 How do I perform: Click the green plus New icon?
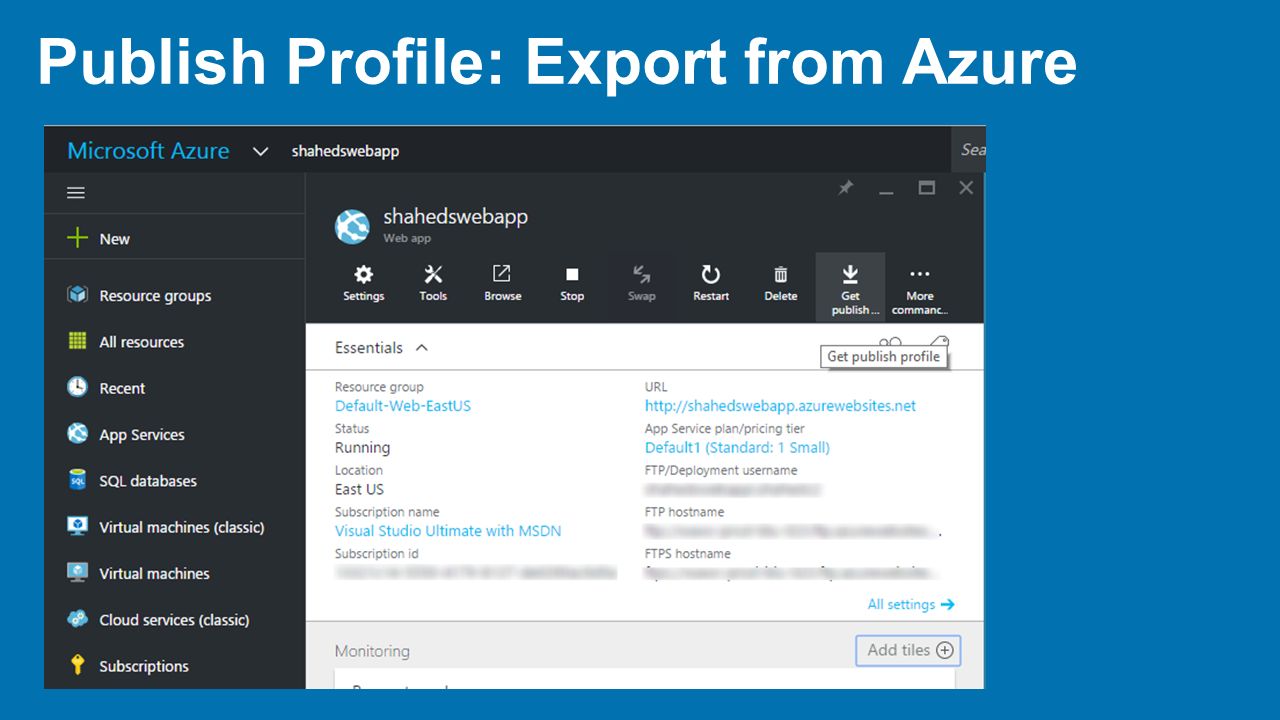click(77, 238)
